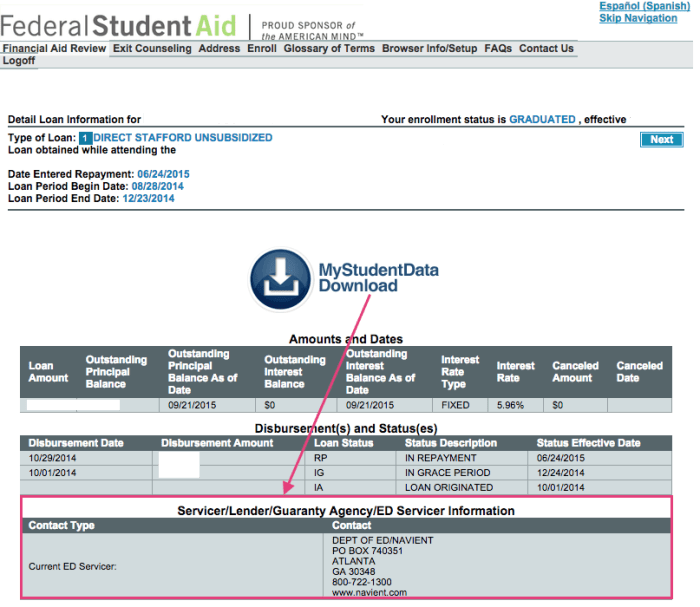The height and width of the screenshot is (607, 700).
Task: Click the Status Description column header
Action: [x=450, y=443]
